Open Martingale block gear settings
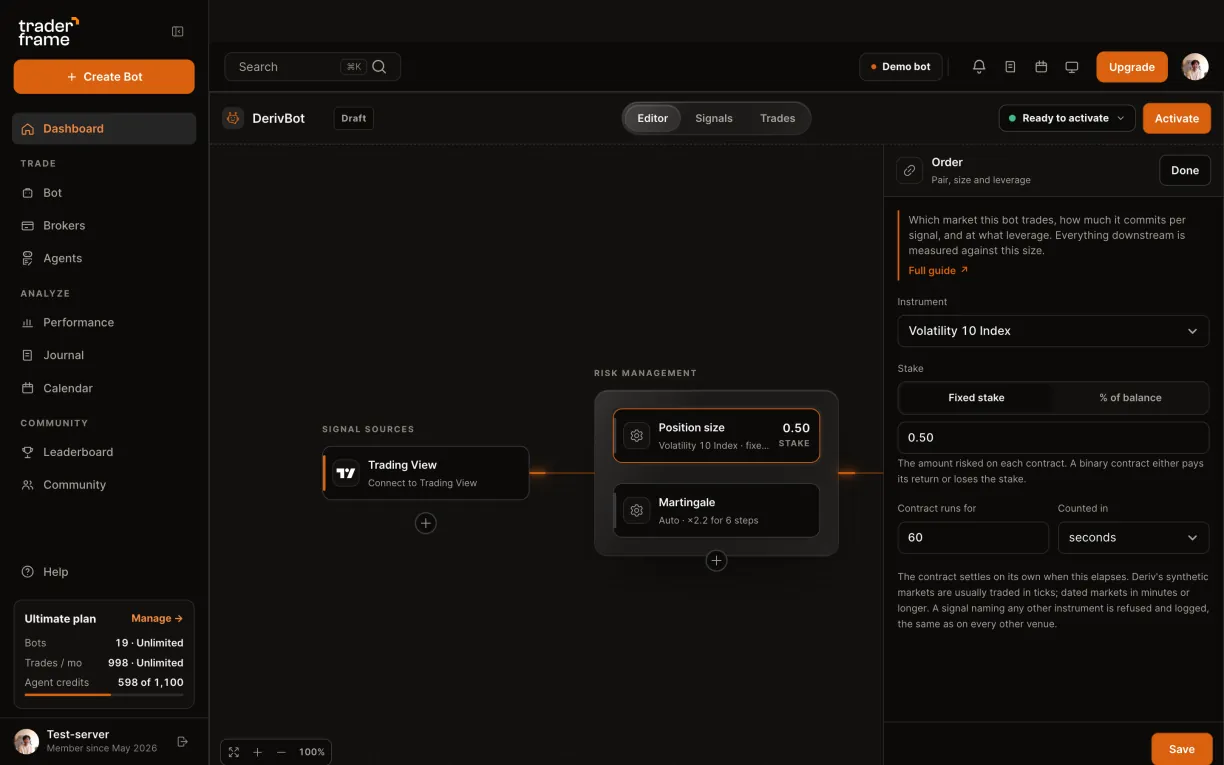The image size is (1224, 765). [637, 511]
